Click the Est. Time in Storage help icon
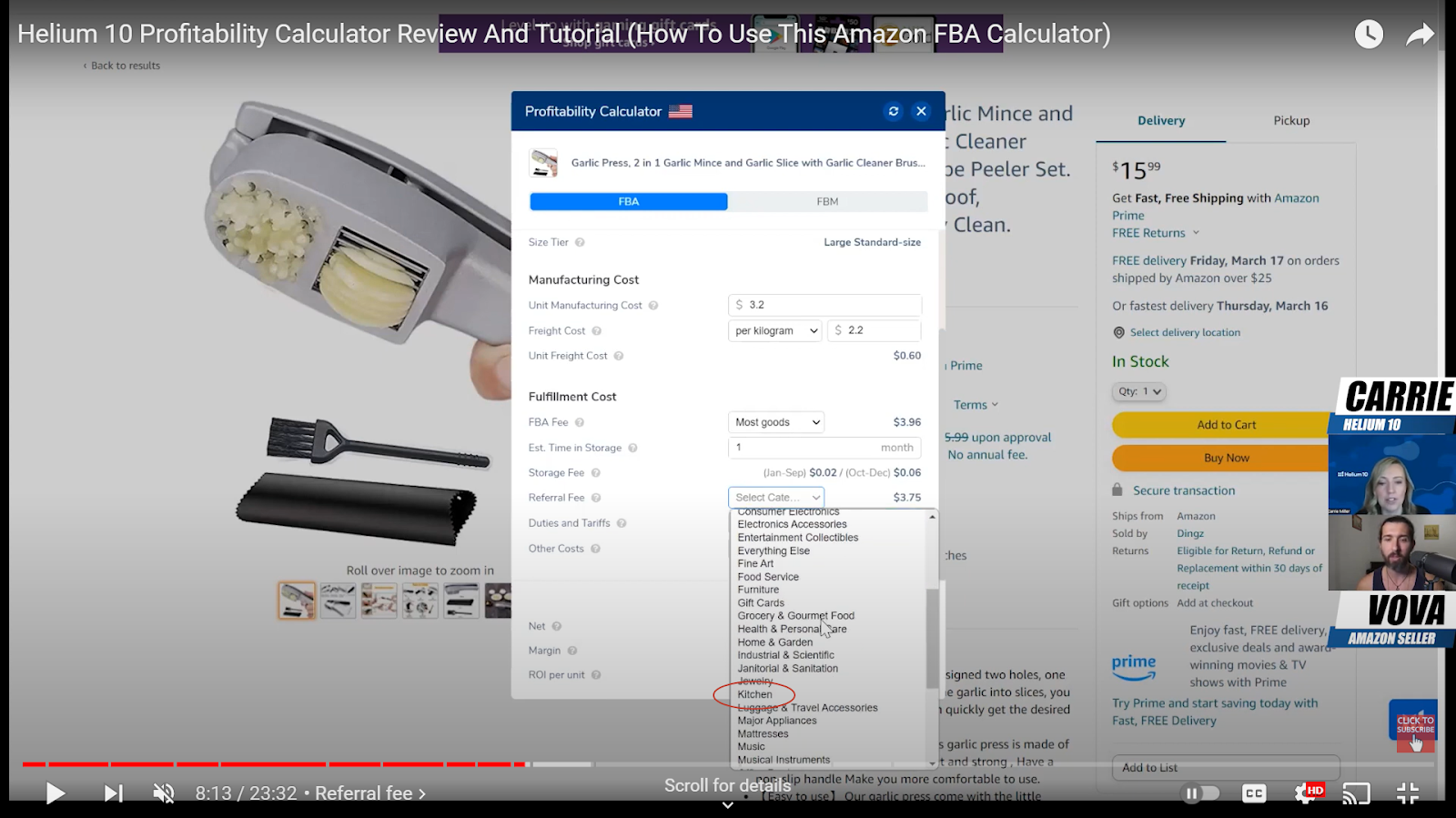 633,448
